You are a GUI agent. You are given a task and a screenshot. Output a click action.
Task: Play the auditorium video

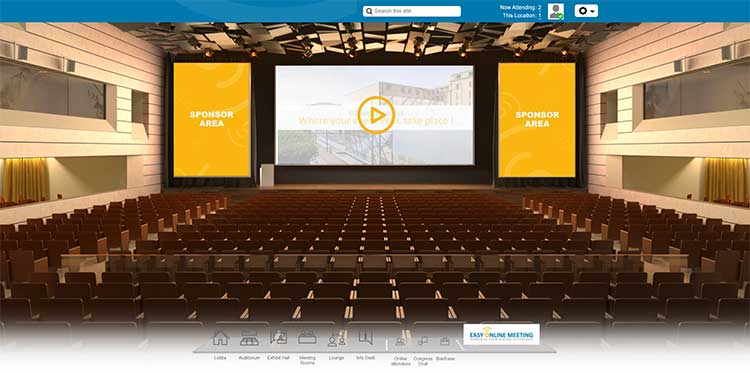coord(376,115)
